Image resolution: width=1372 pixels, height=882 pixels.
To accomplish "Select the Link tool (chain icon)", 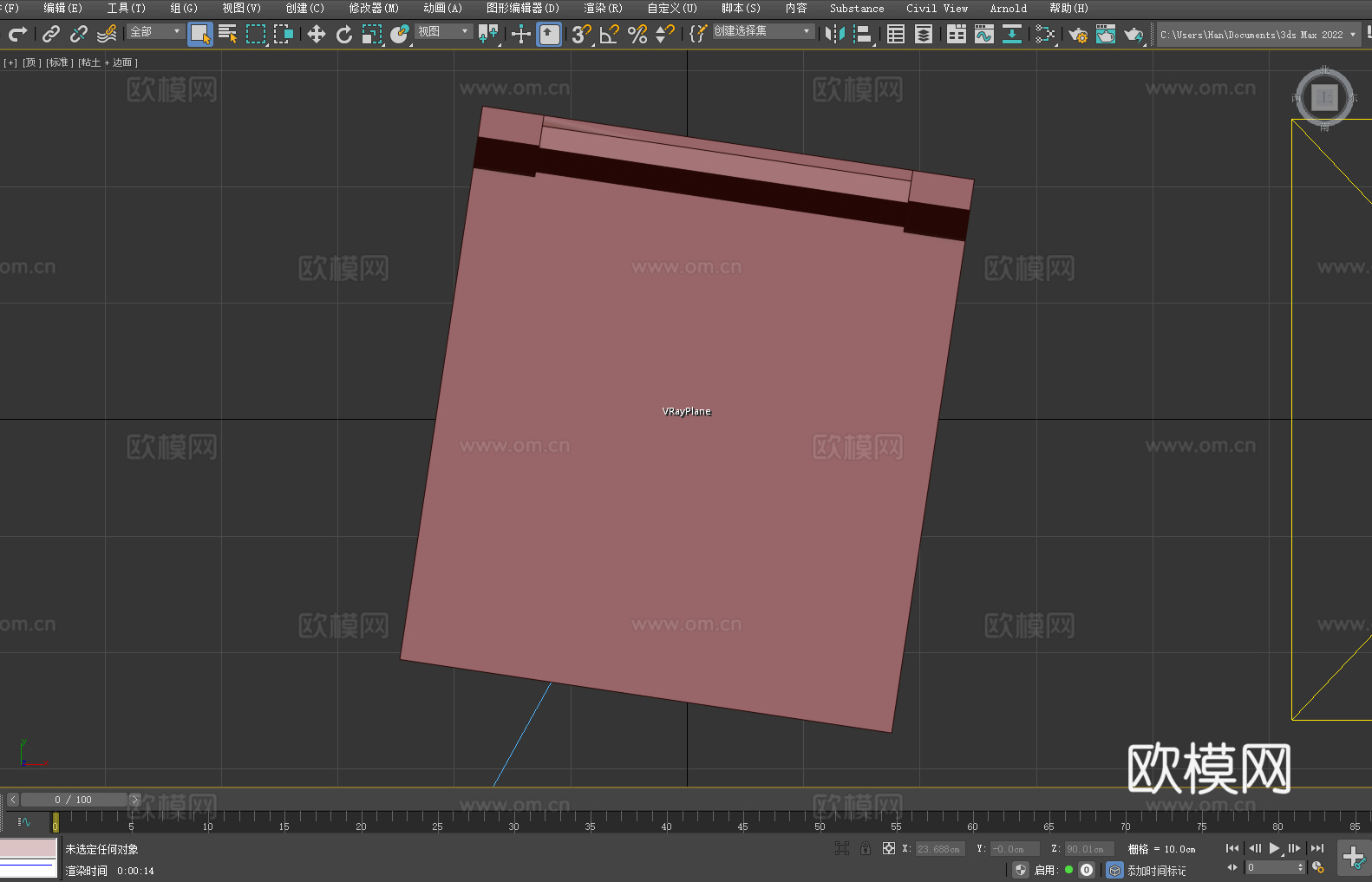I will pyautogui.click(x=51, y=34).
